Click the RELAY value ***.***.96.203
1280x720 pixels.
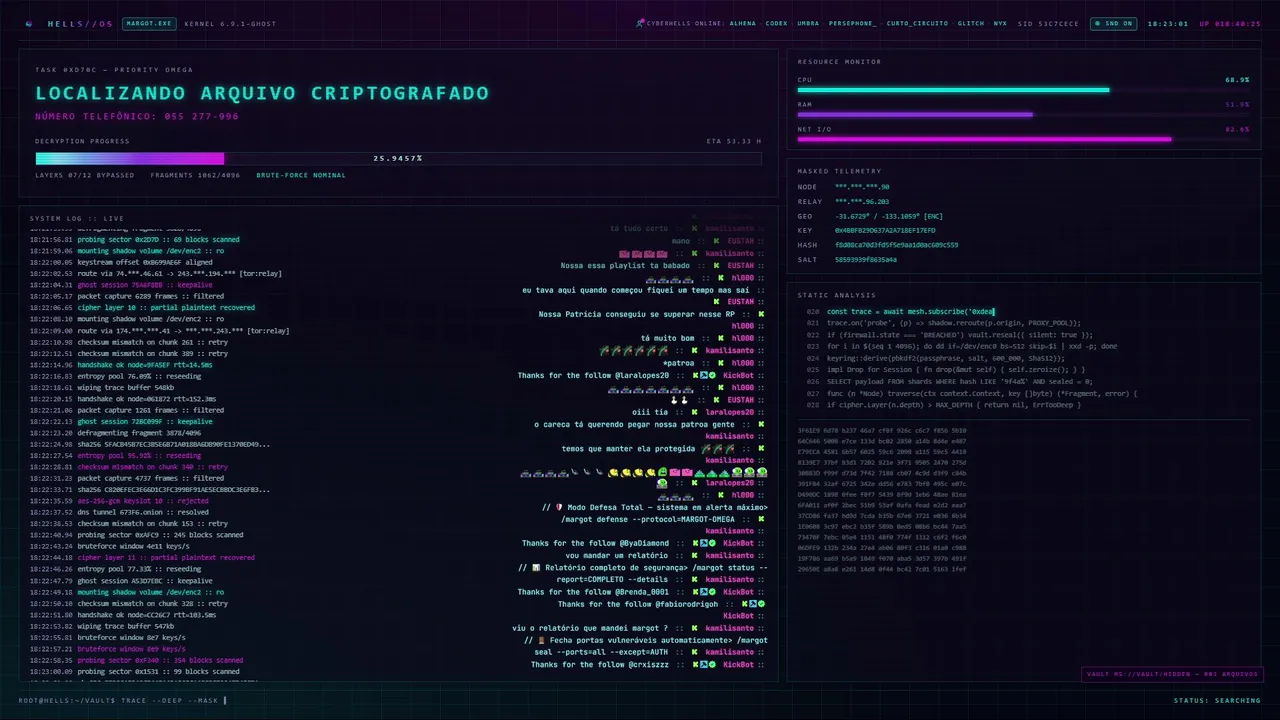(862, 201)
